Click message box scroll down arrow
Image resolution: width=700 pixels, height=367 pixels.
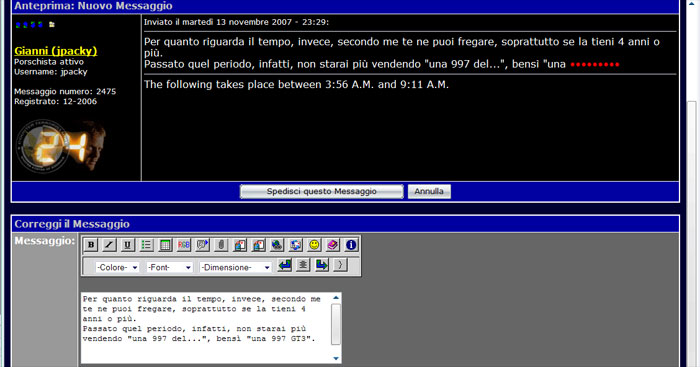pos(336,358)
